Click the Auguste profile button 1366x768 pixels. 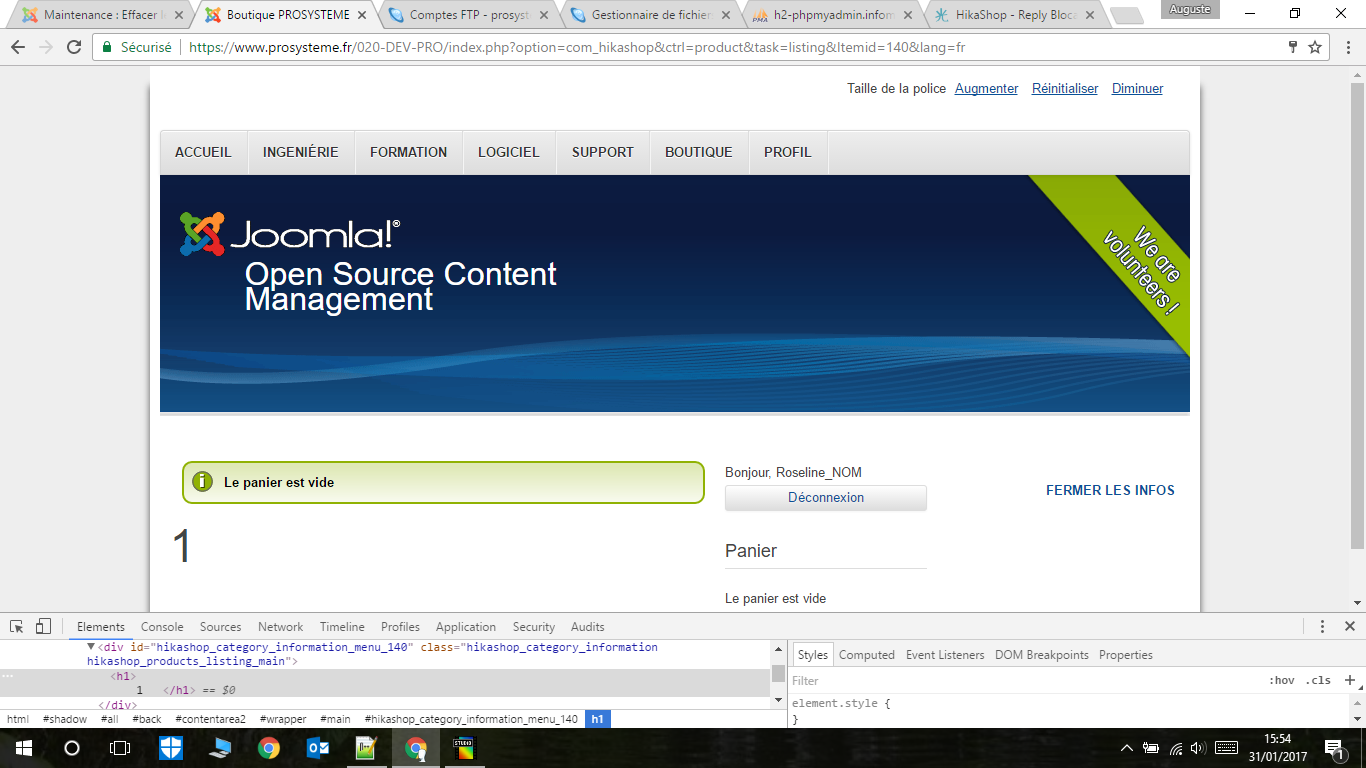(1189, 9)
